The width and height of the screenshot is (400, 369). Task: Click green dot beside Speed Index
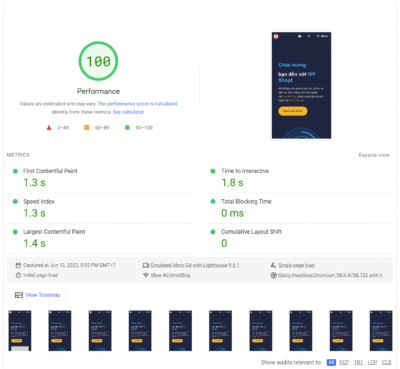coord(15,201)
